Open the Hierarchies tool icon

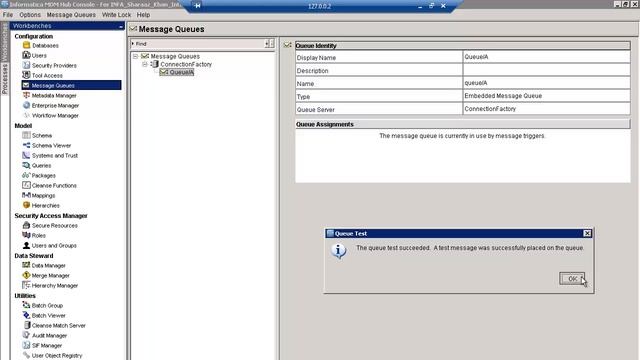click(x=27, y=205)
